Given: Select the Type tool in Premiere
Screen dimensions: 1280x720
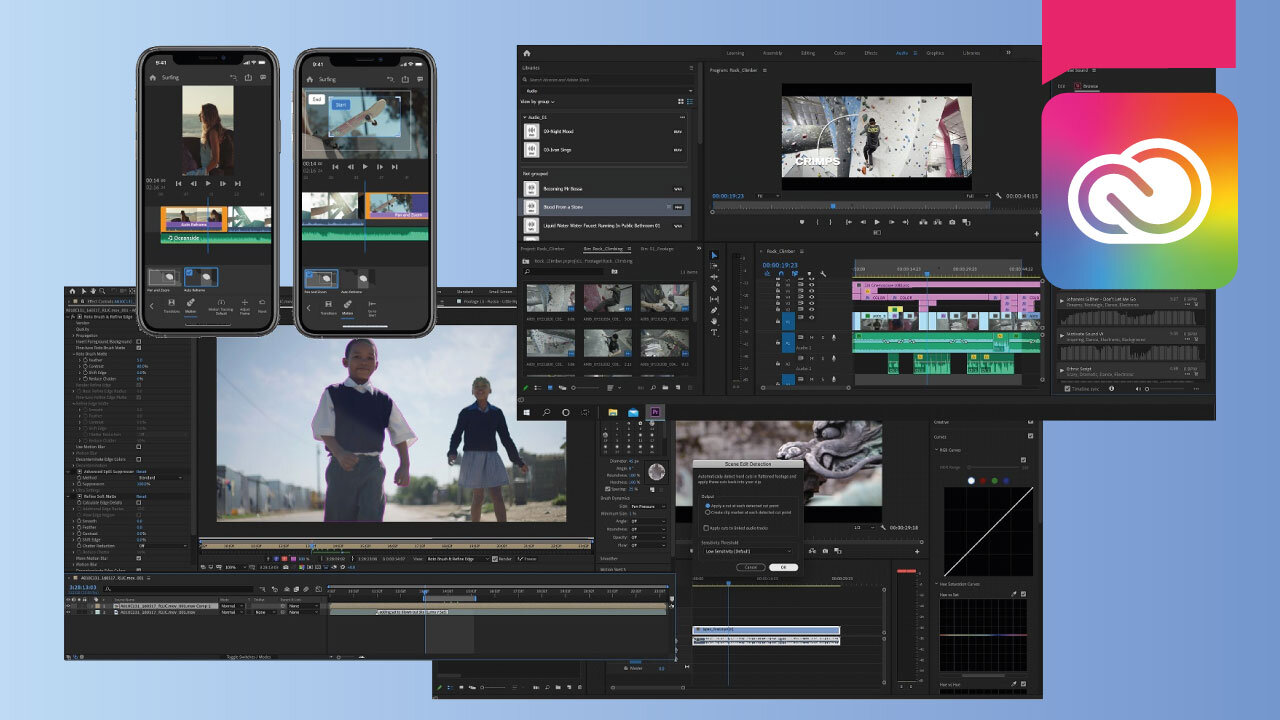Looking at the screenshot, I should coord(714,332).
